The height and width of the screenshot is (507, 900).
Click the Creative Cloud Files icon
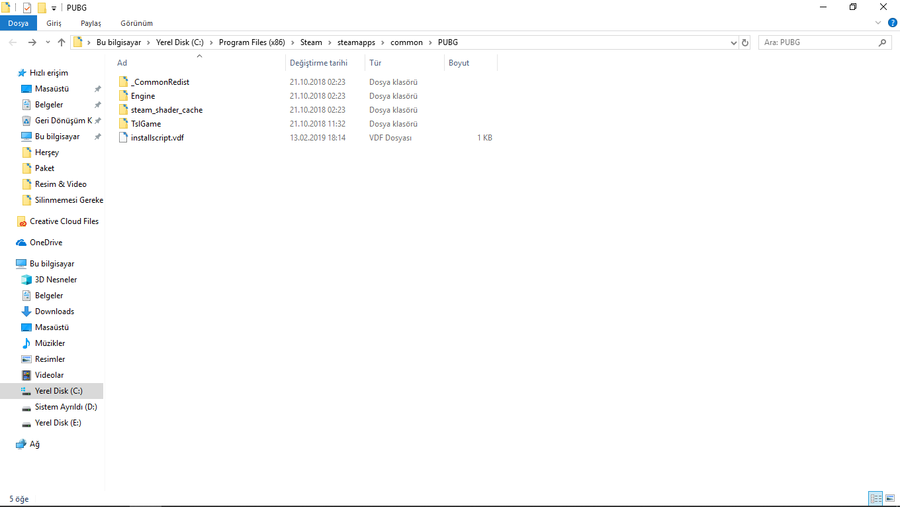pos(22,221)
